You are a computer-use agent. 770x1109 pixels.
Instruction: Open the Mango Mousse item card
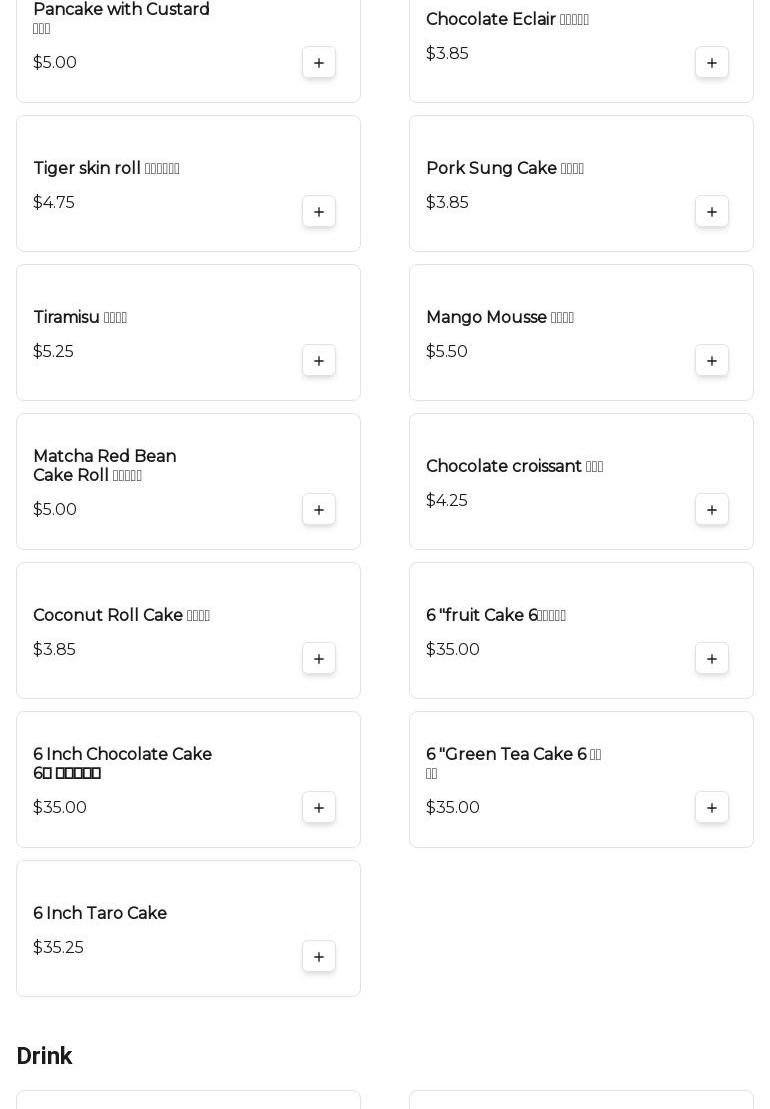pyautogui.click(x=581, y=332)
